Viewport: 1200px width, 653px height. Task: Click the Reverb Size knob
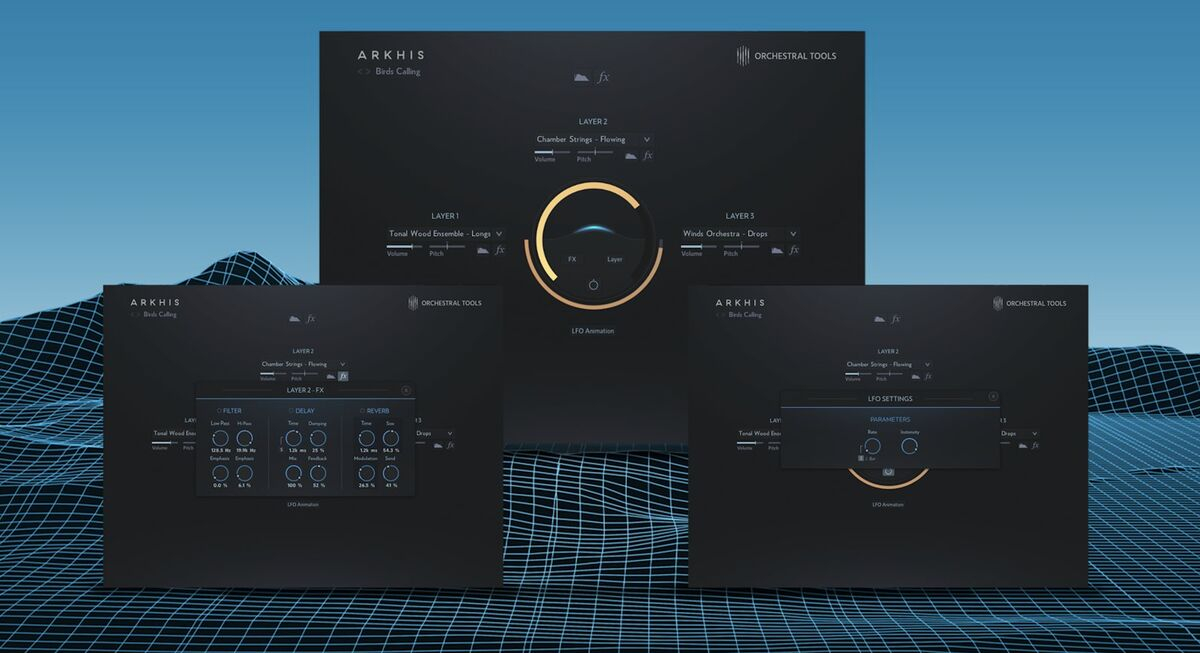390,438
